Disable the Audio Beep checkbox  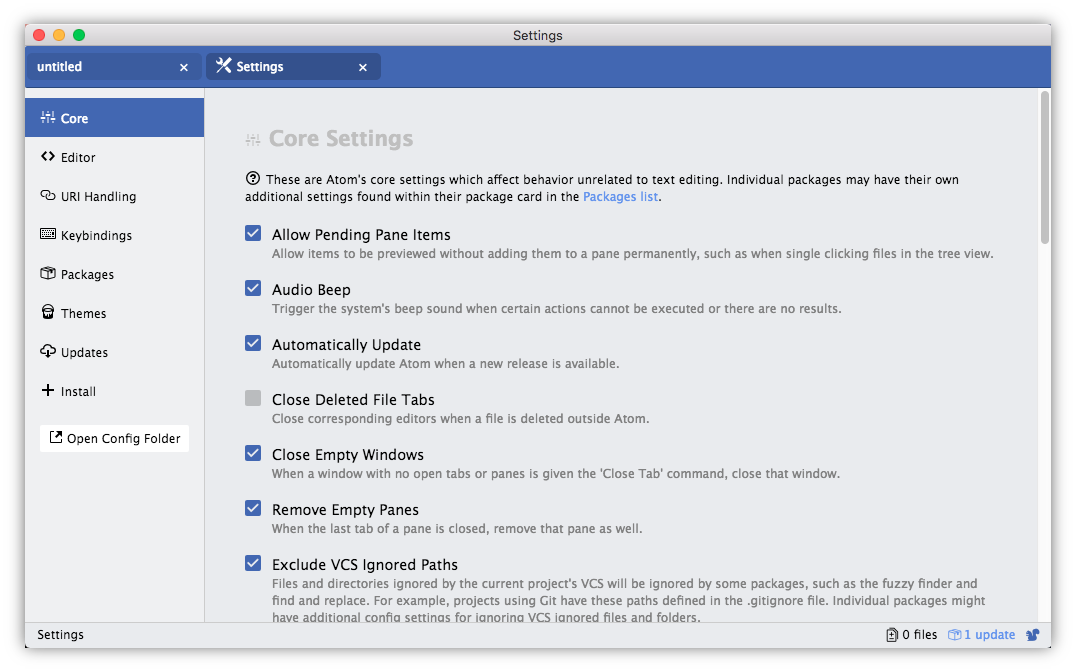click(253, 288)
